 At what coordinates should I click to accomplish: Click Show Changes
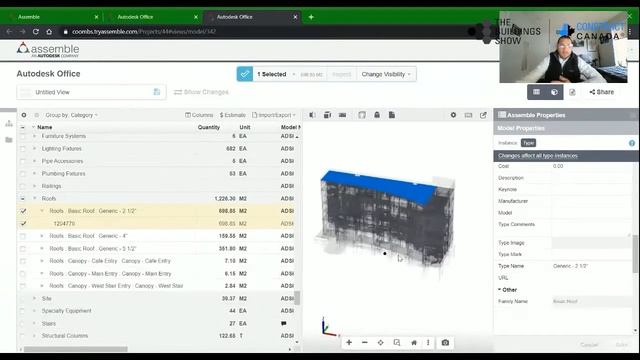click(x=201, y=92)
